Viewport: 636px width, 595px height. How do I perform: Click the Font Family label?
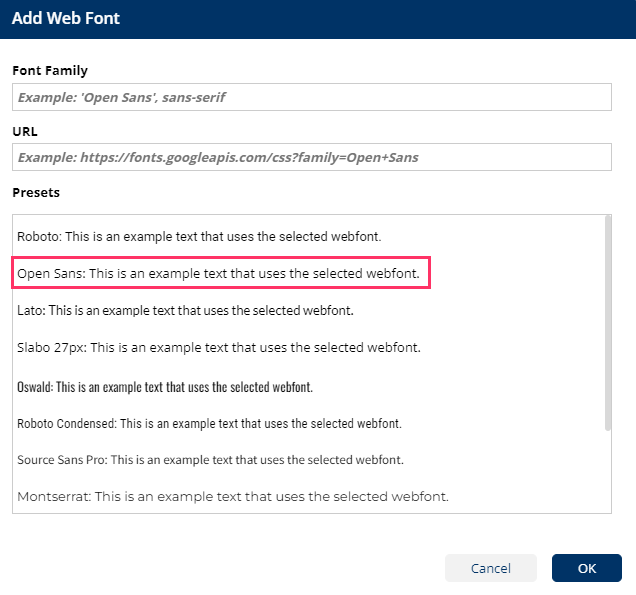tap(50, 71)
